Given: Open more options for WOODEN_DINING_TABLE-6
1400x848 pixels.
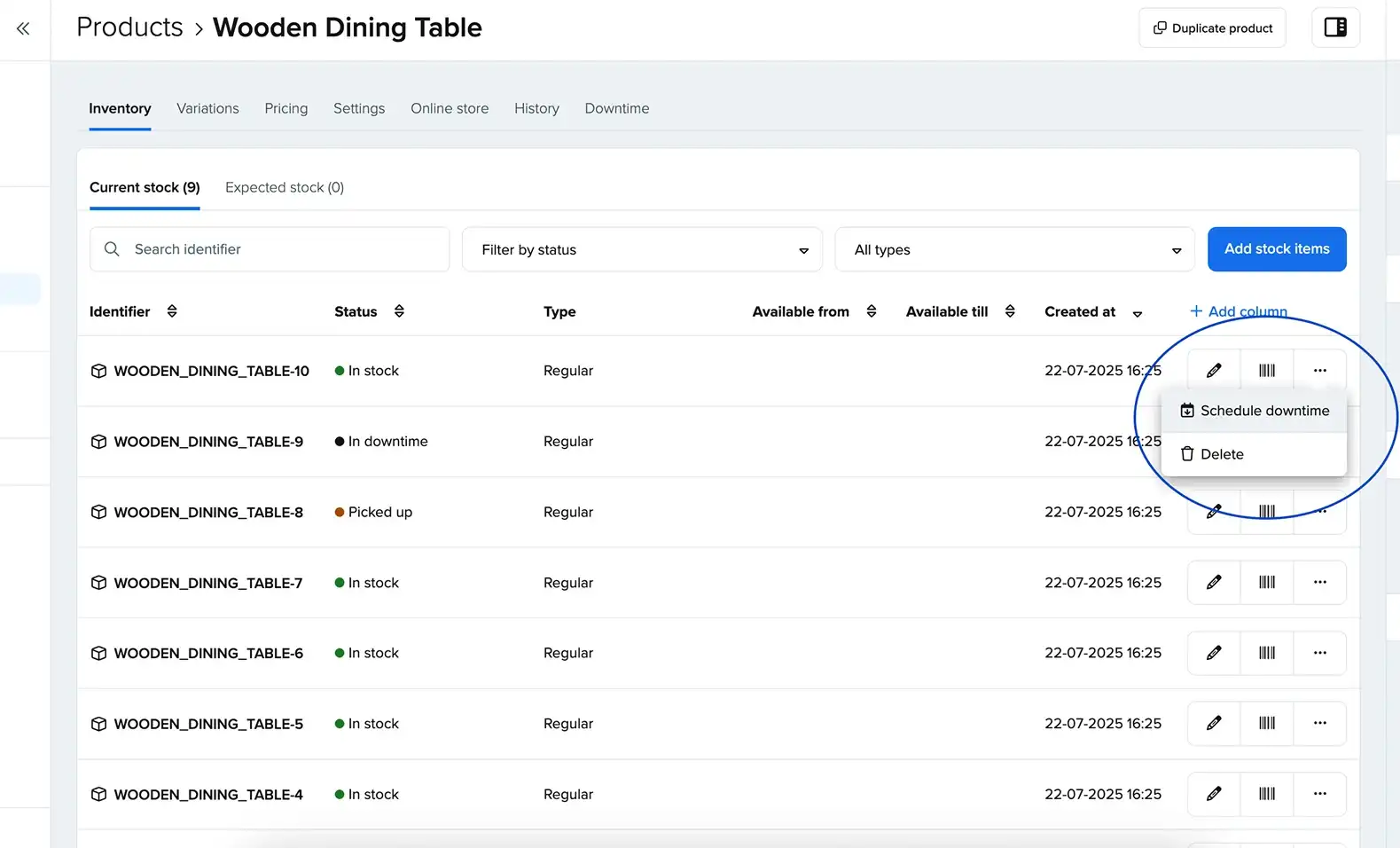Looking at the screenshot, I should click(1319, 653).
